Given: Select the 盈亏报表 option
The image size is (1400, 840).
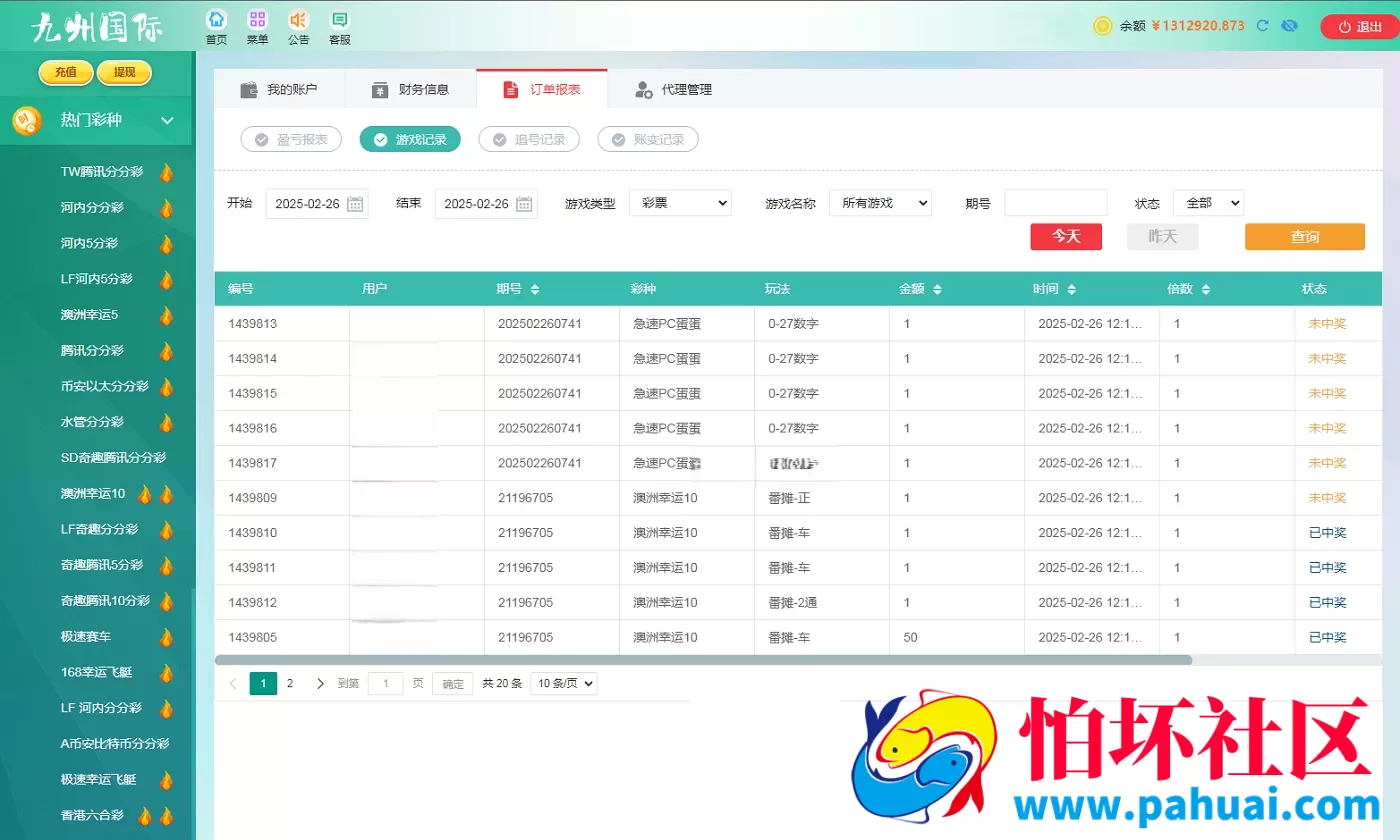Looking at the screenshot, I should 291,139.
